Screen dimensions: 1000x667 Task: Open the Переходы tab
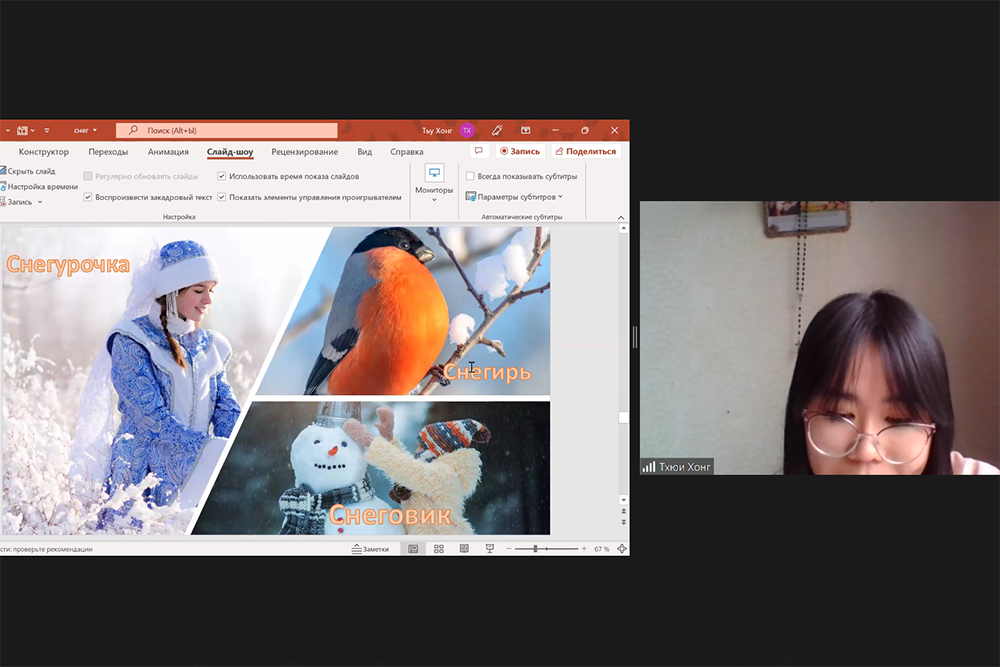[x=108, y=152]
